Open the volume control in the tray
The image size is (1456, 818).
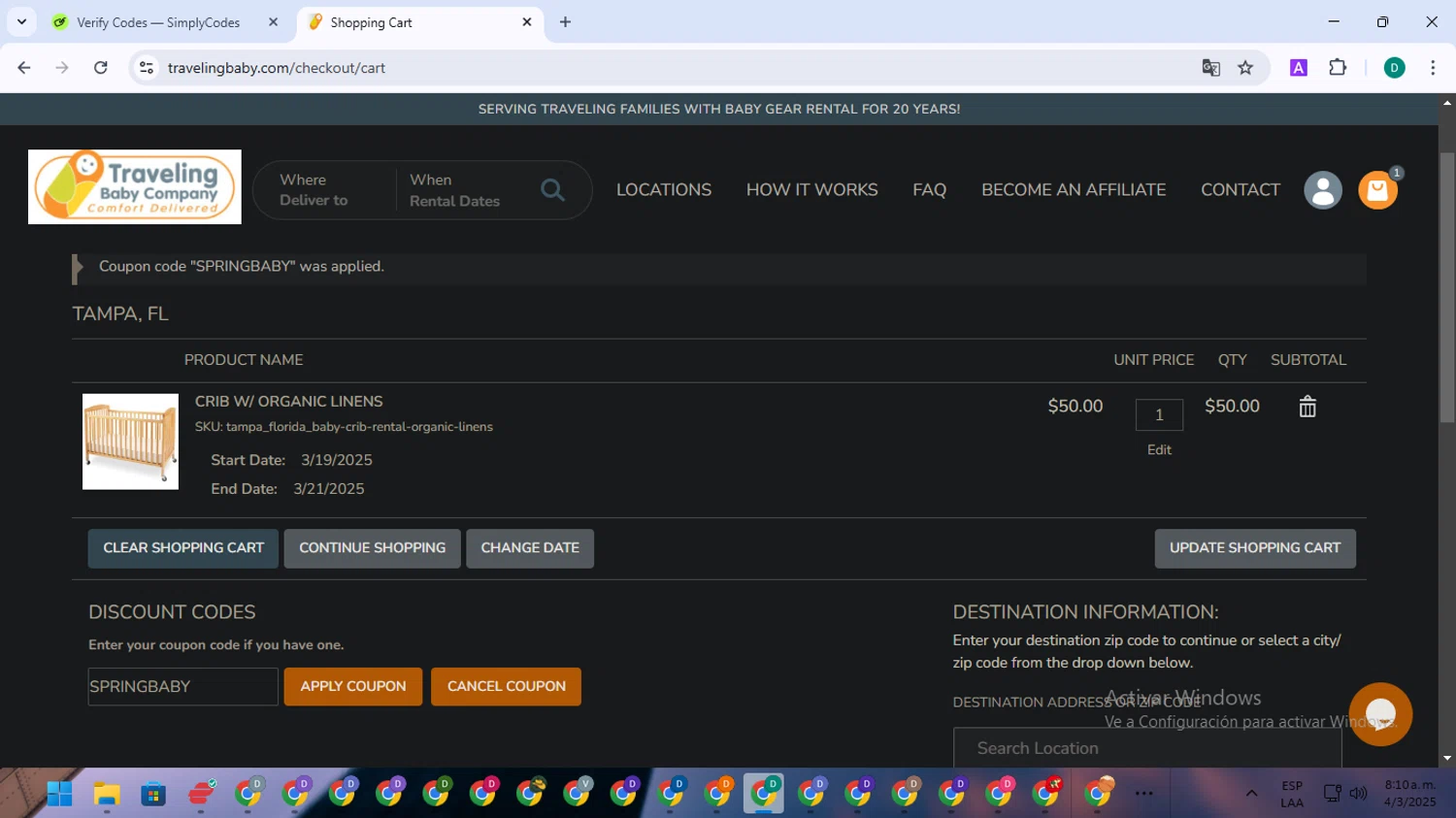[x=1358, y=794]
